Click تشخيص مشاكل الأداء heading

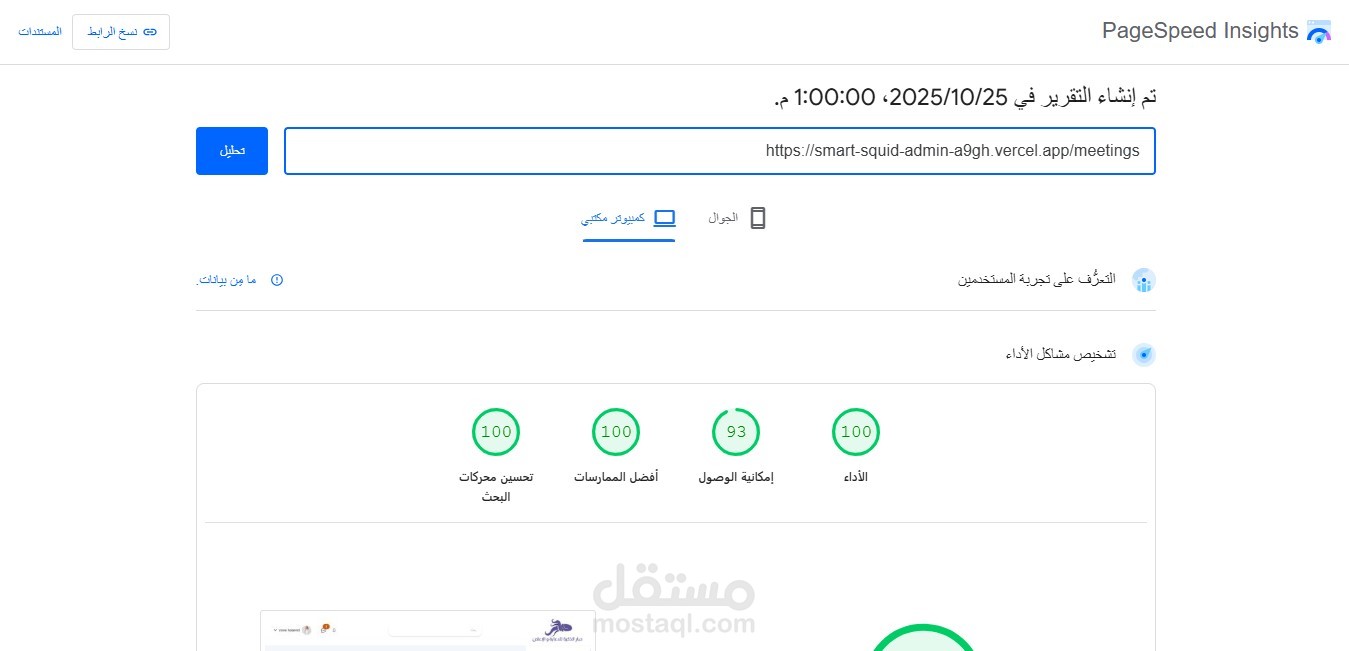pyautogui.click(x=1060, y=354)
